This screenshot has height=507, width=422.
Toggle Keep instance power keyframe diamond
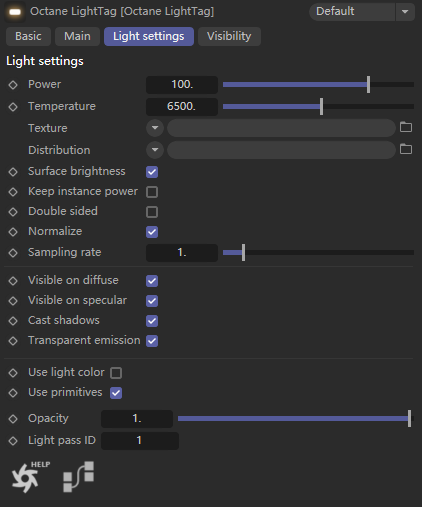coord(13,192)
